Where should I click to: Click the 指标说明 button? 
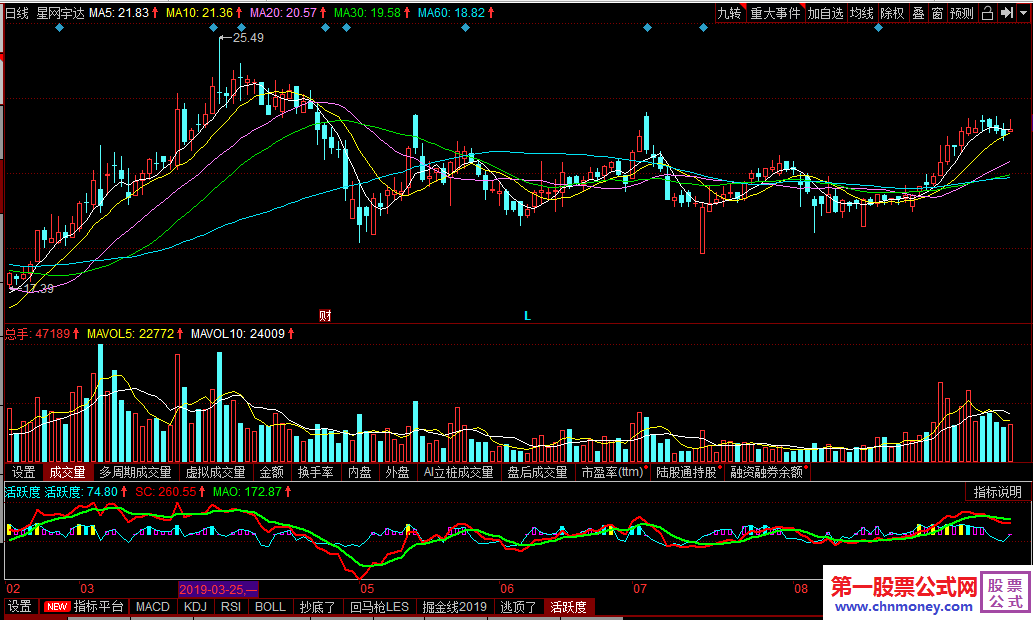click(x=997, y=492)
